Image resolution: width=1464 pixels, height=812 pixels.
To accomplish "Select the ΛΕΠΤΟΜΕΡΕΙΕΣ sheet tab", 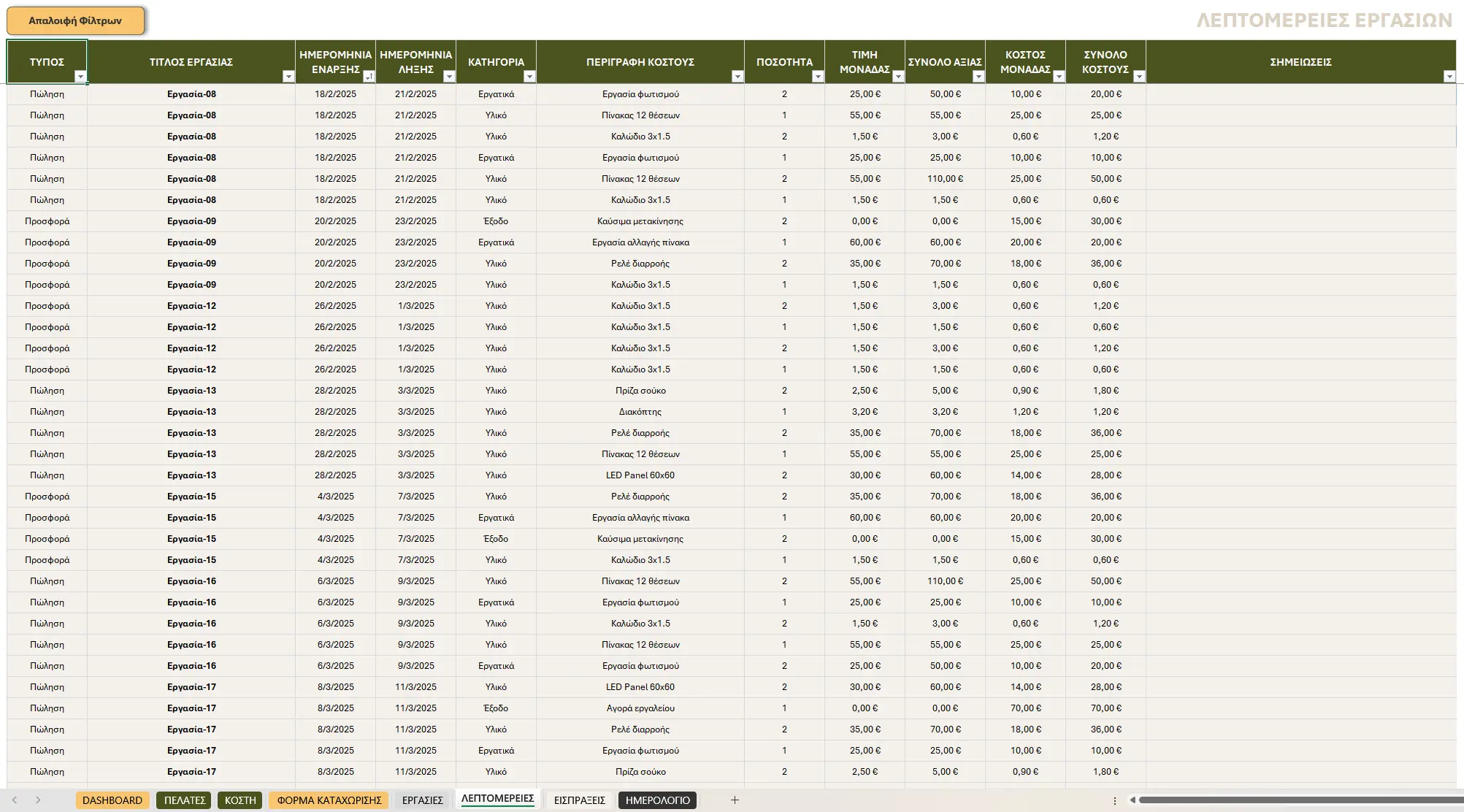I will (x=497, y=799).
